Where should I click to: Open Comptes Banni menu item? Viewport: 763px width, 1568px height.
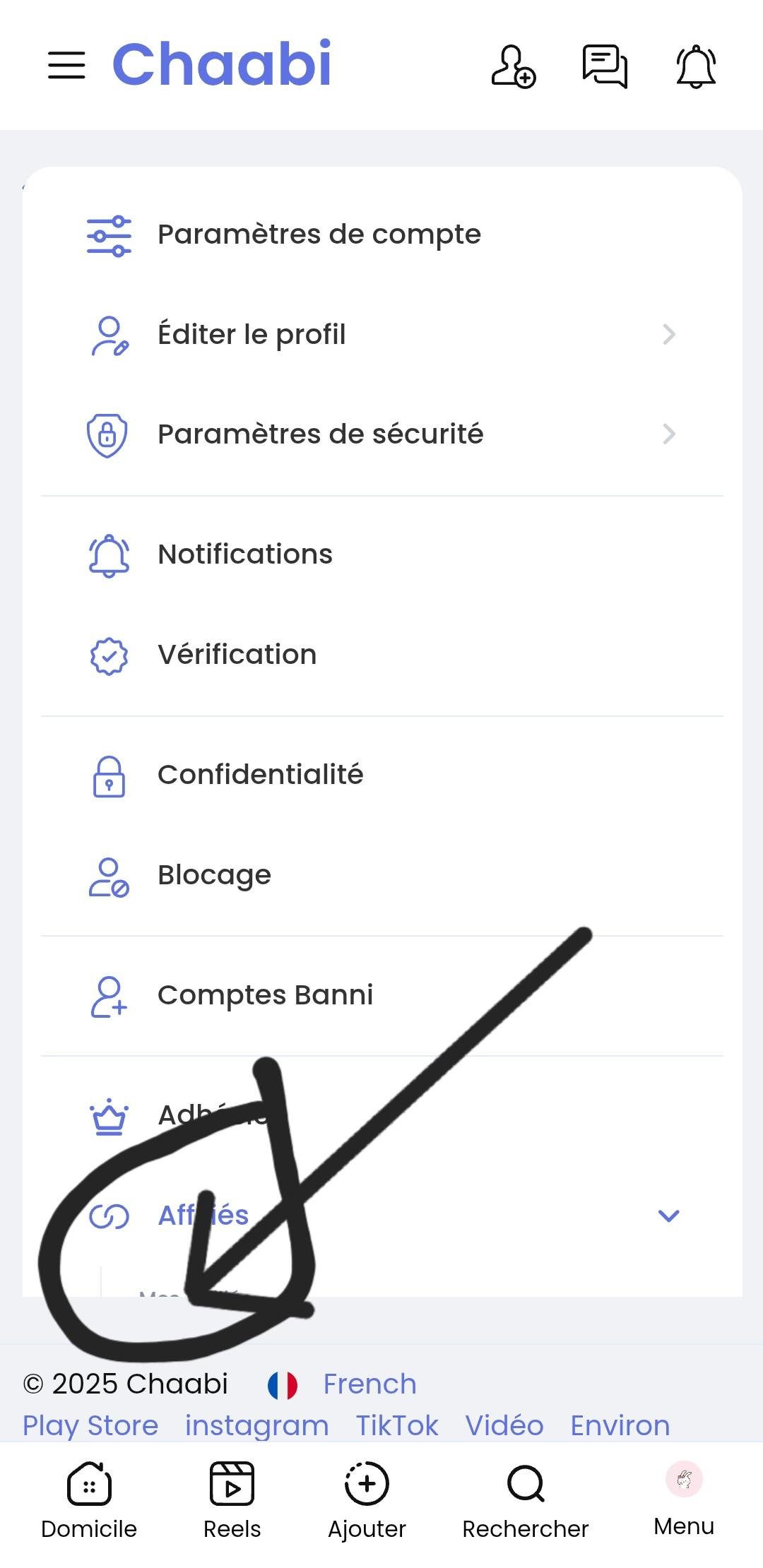[265, 995]
